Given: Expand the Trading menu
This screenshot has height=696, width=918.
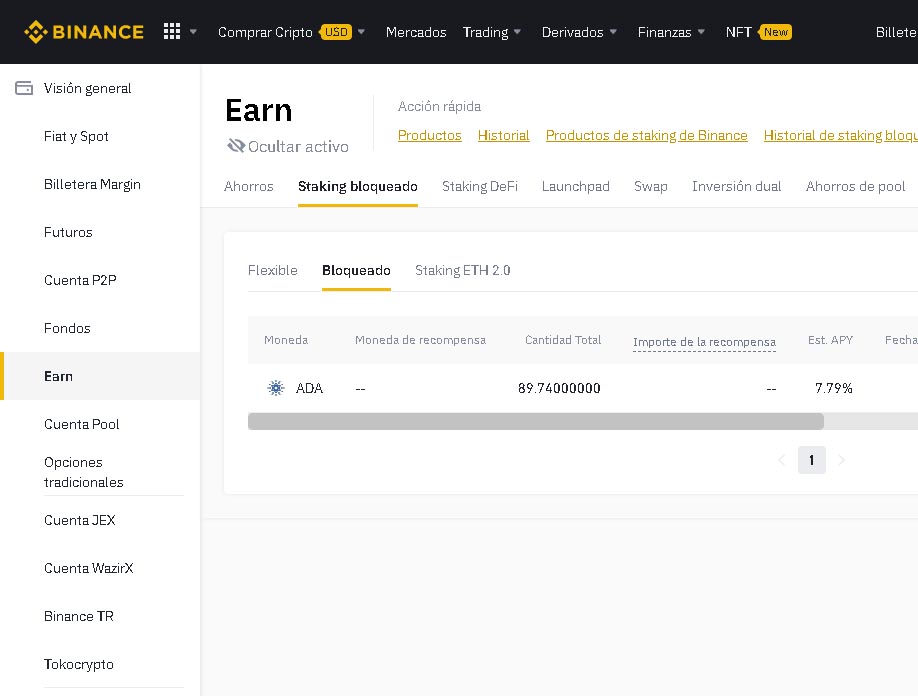Looking at the screenshot, I should (x=492, y=32).
